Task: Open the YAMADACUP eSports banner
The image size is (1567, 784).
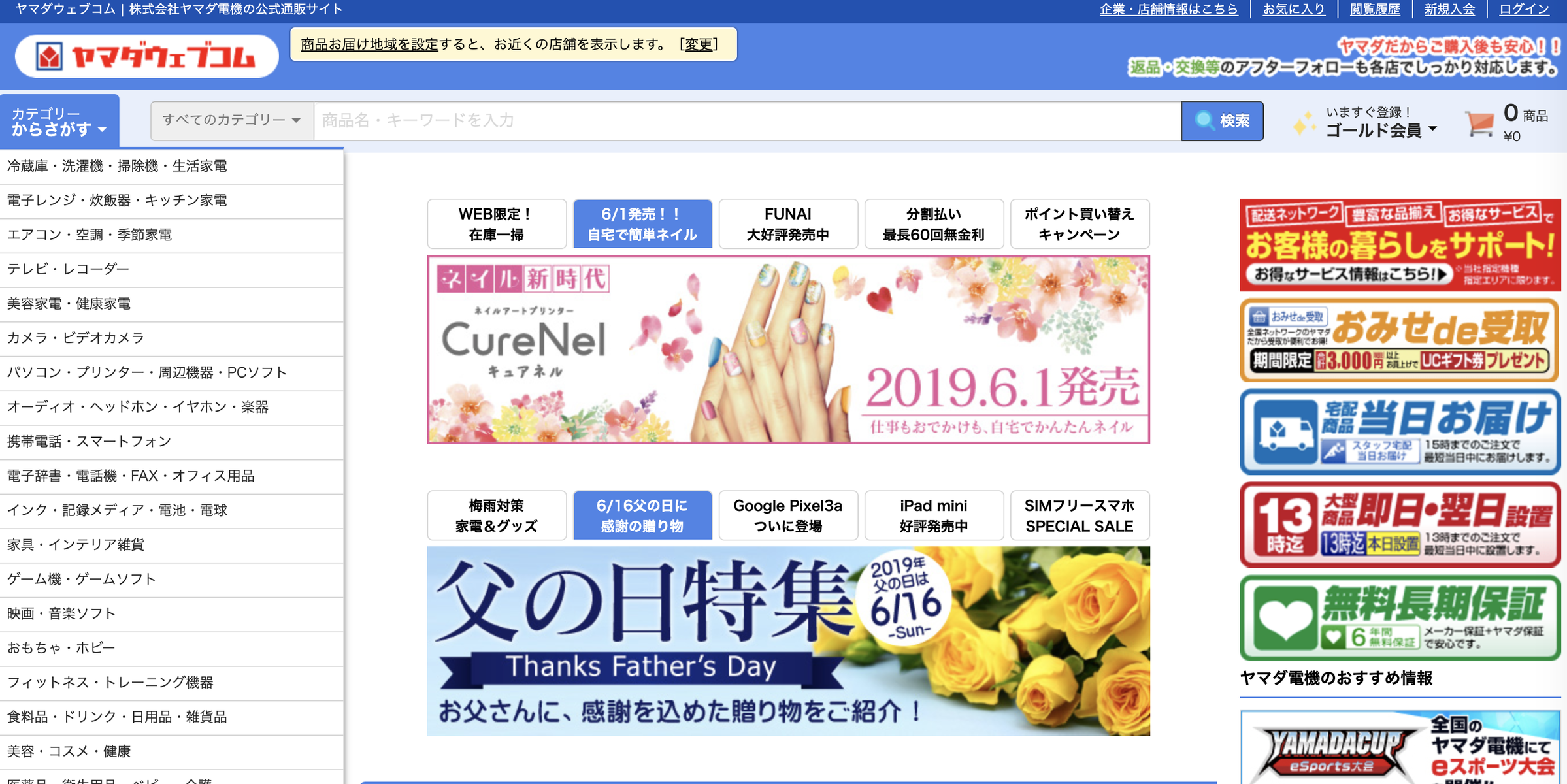Action: pos(1400,748)
